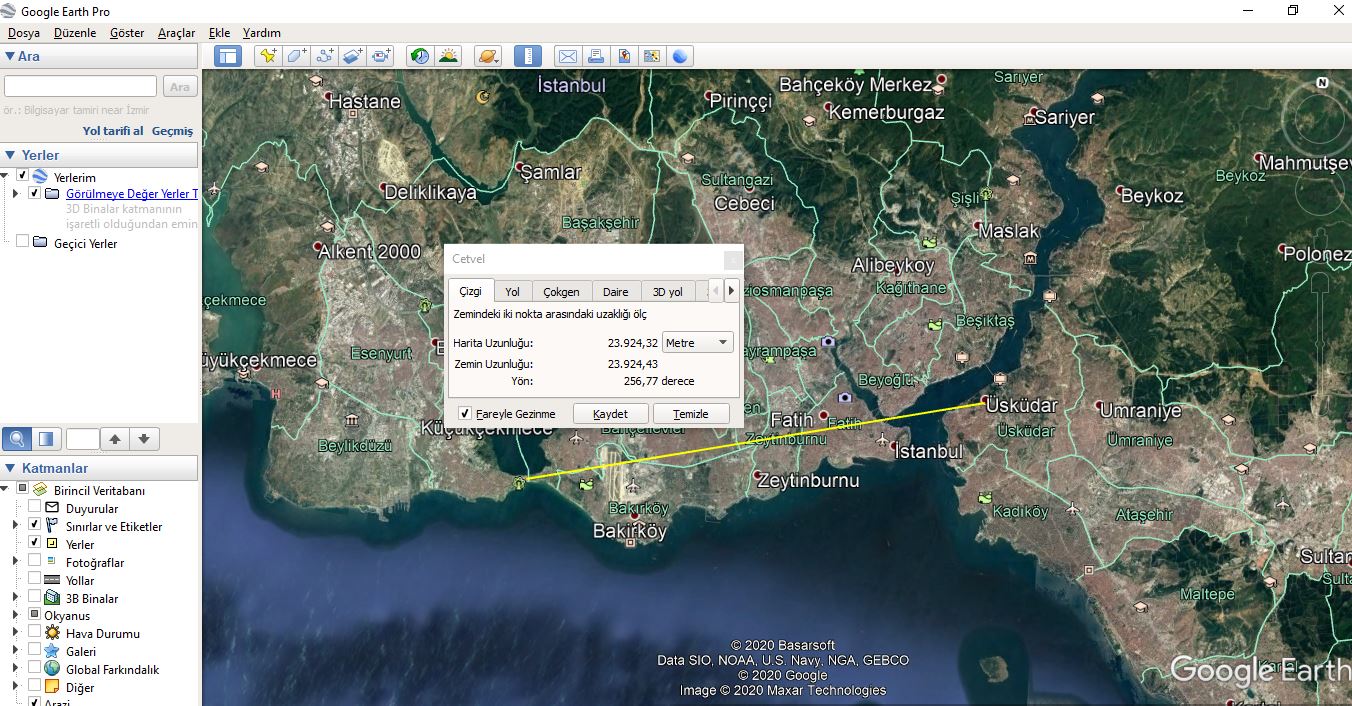Click the email envelope toolbar icon
This screenshot has height=706, width=1352.
click(x=567, y=56)
